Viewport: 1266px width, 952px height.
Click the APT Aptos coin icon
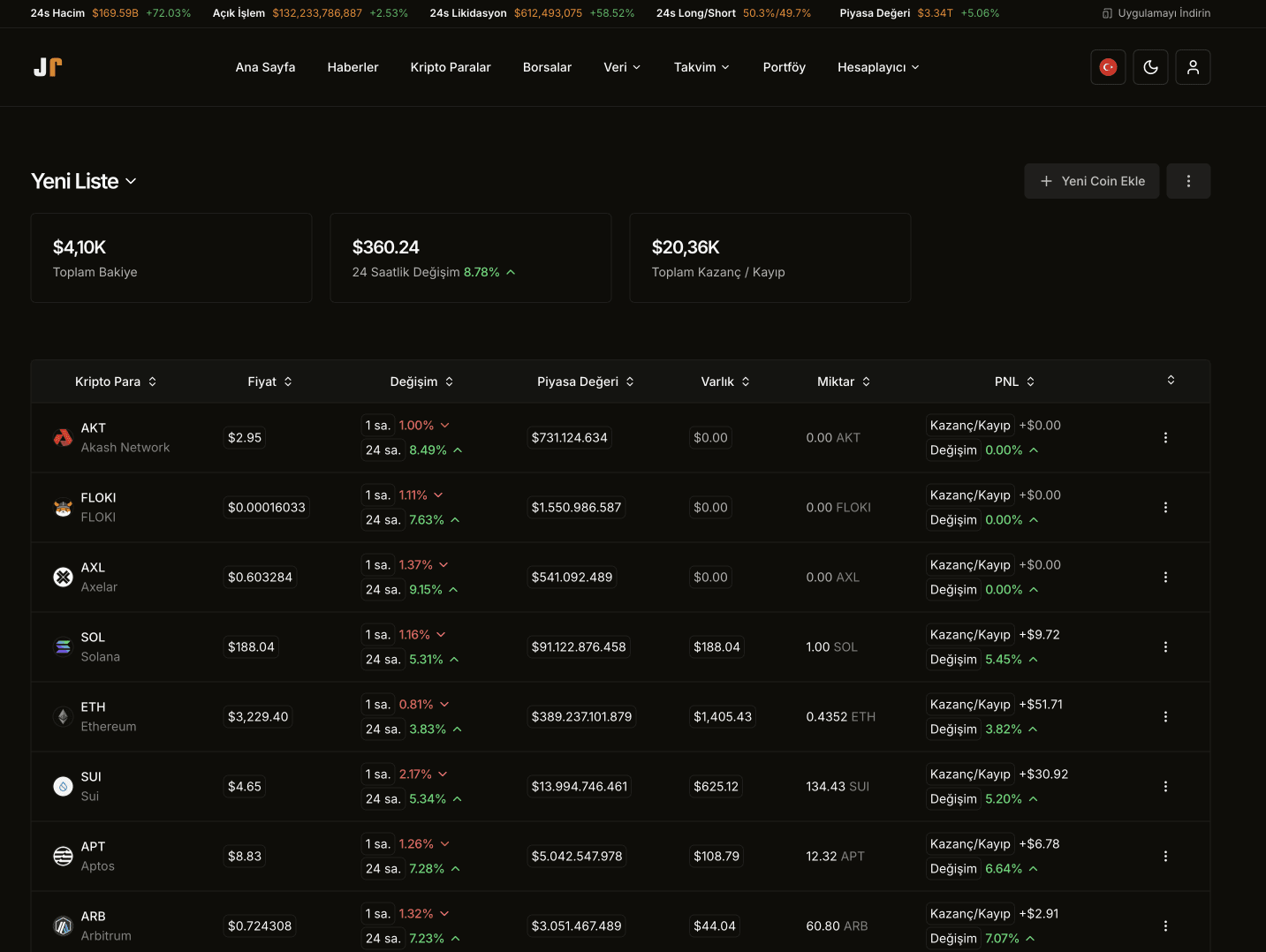tap(63, 856)
